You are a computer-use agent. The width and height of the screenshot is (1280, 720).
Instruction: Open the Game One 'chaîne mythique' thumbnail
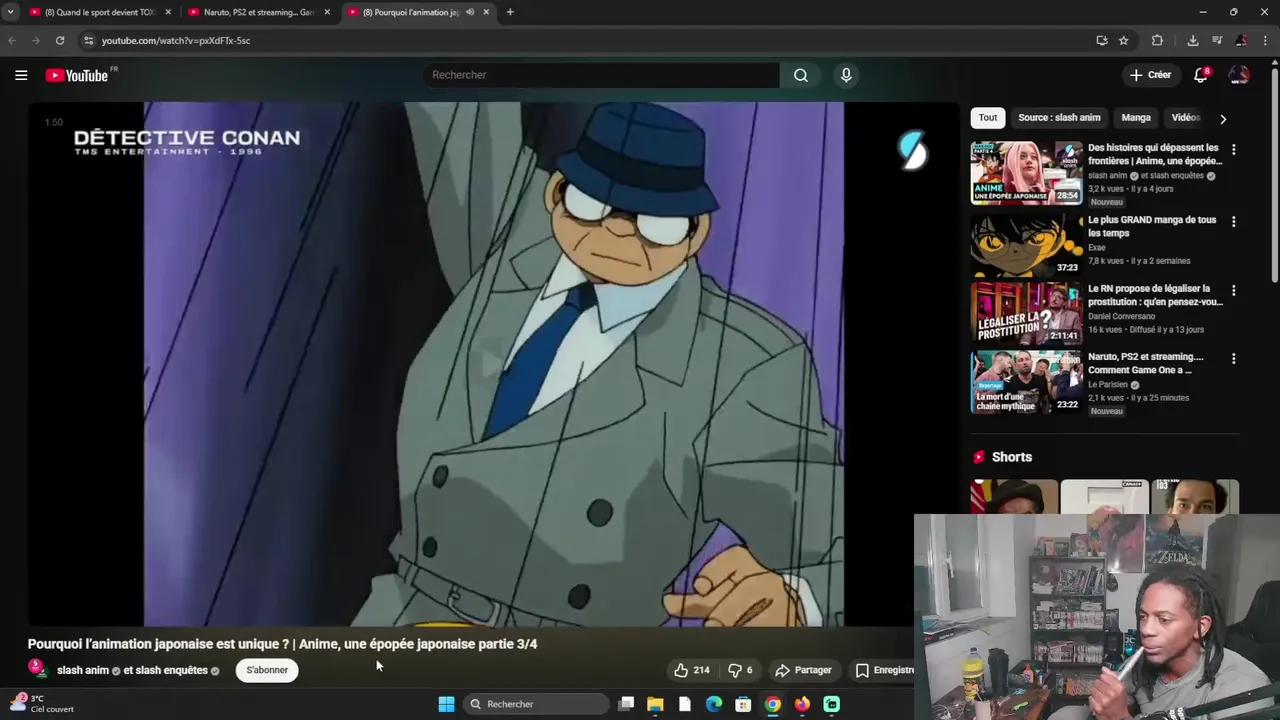1026,381
